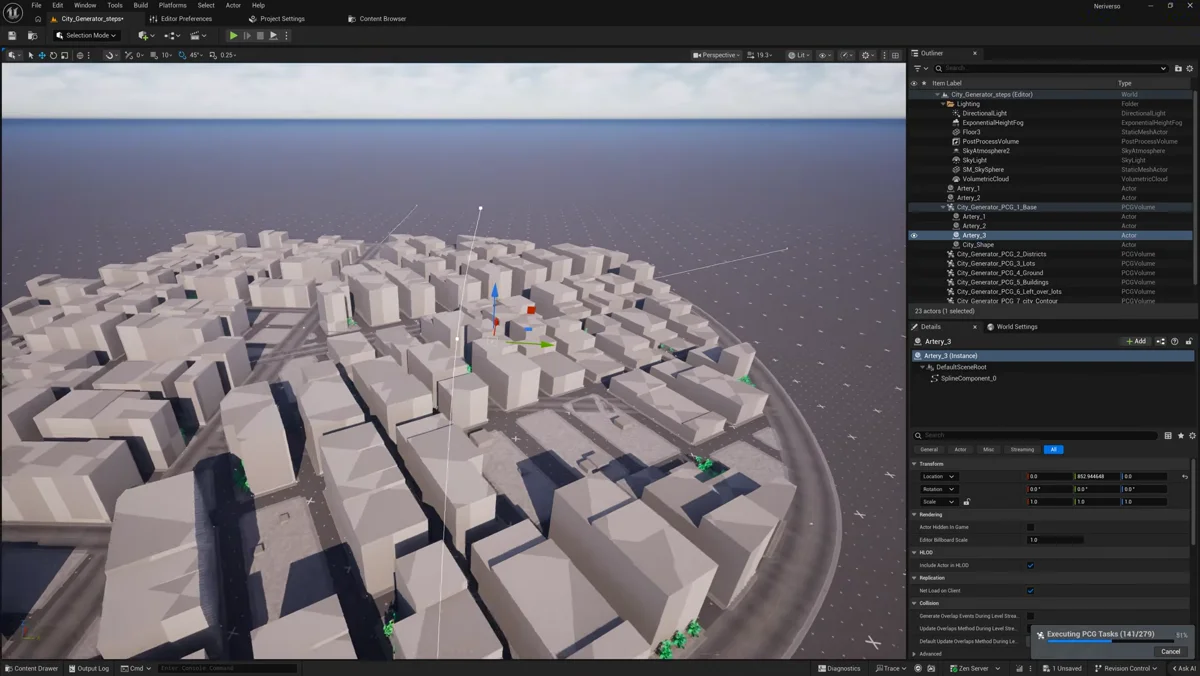Open the Add content (cube plus) toolbar icon
Screen dimensions: 1200x676
pos(146,36)
